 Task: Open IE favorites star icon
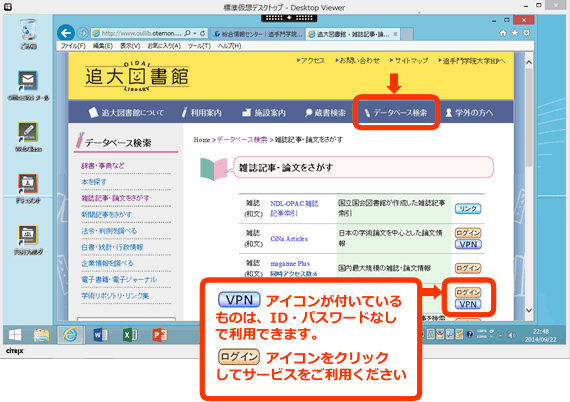pos(515,33)
